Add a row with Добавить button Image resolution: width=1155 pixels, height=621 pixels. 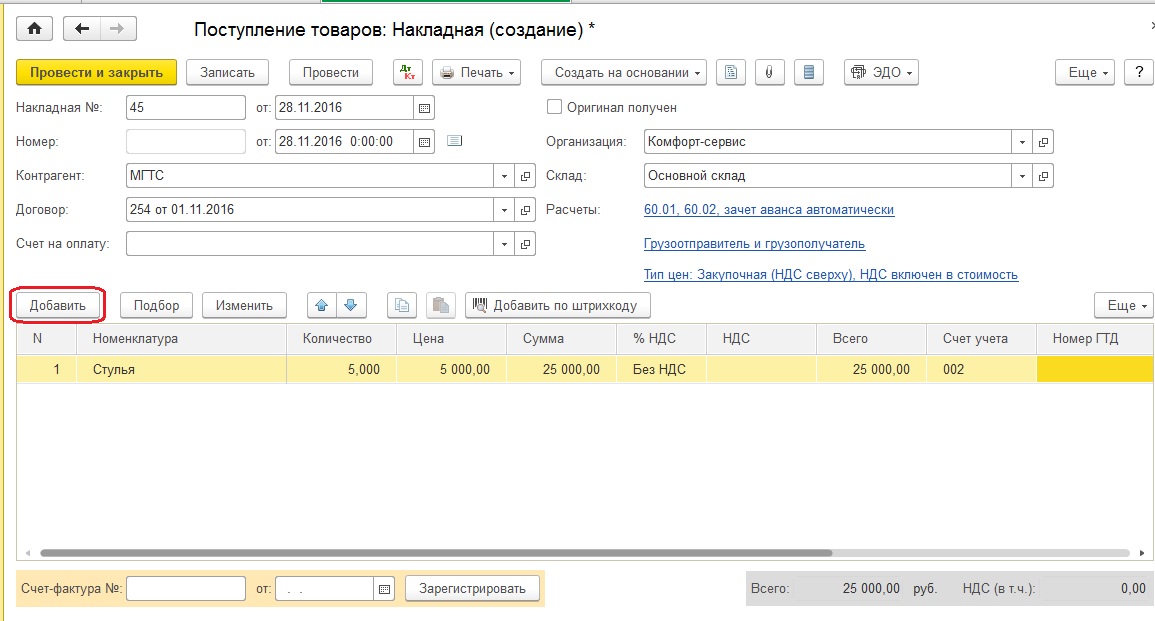click(57, 305)
